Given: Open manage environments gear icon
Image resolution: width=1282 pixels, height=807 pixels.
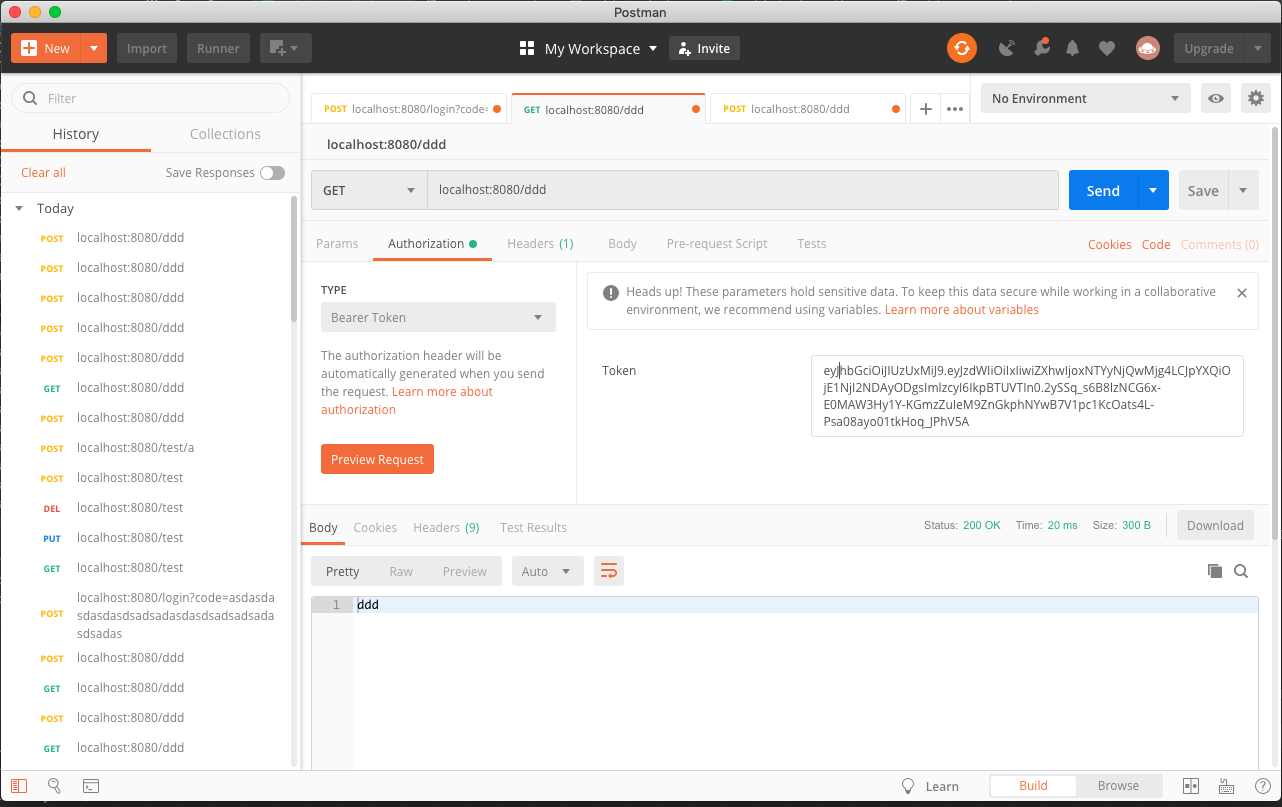Looking at the screenshot, I should 1255,98.
